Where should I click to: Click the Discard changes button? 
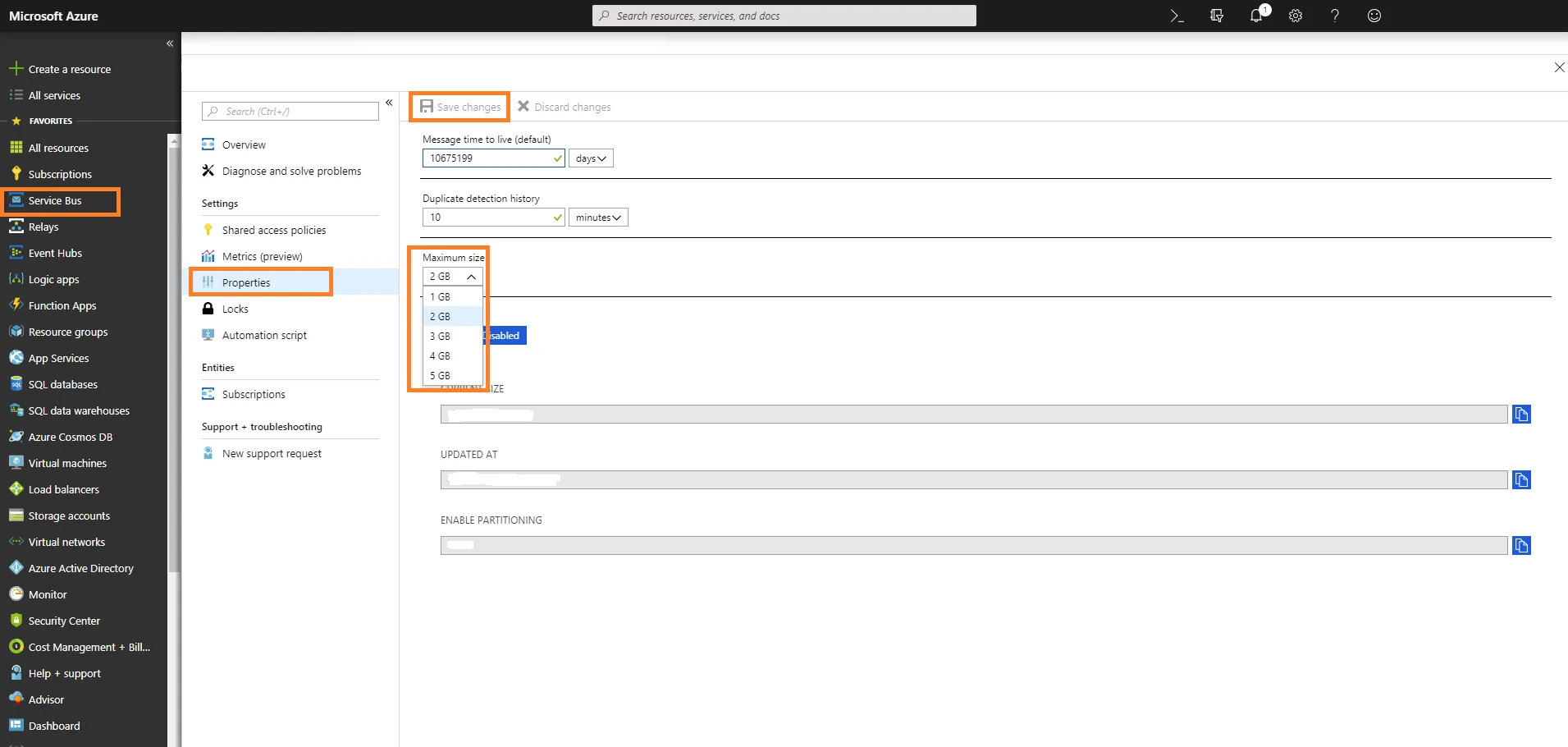tap(565, 107)
